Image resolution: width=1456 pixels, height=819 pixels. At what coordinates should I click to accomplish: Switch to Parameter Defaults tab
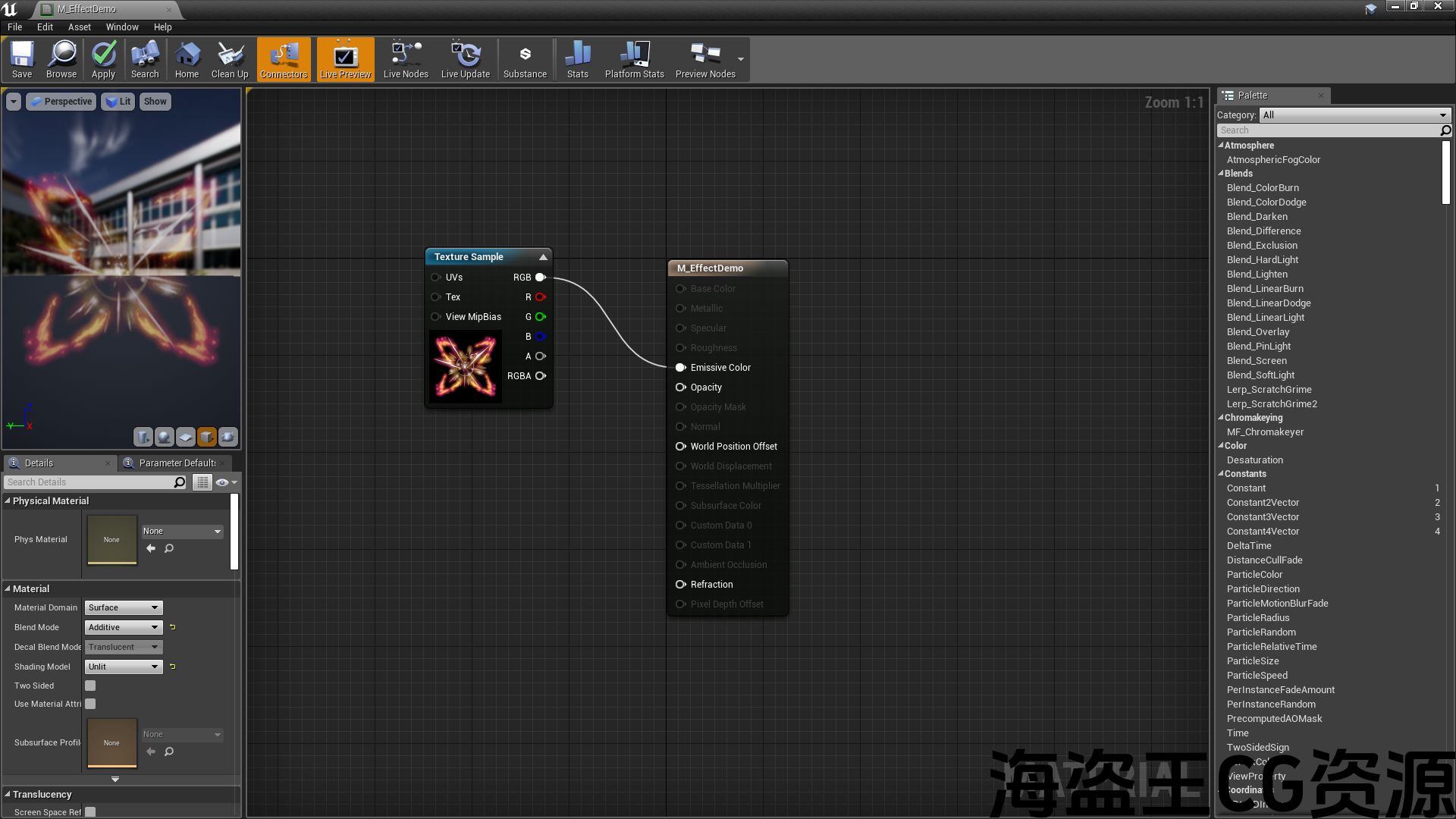click(177, 463)
